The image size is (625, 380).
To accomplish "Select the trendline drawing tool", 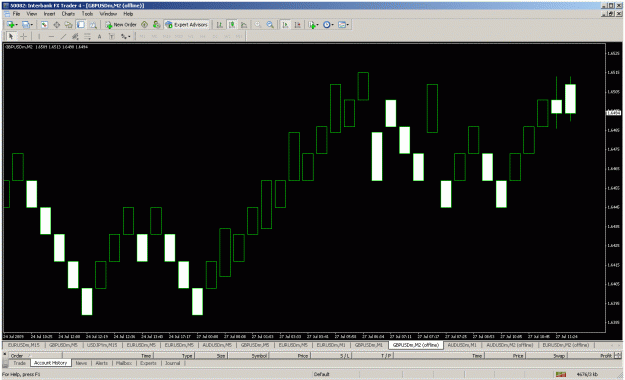I will [63, 37].
